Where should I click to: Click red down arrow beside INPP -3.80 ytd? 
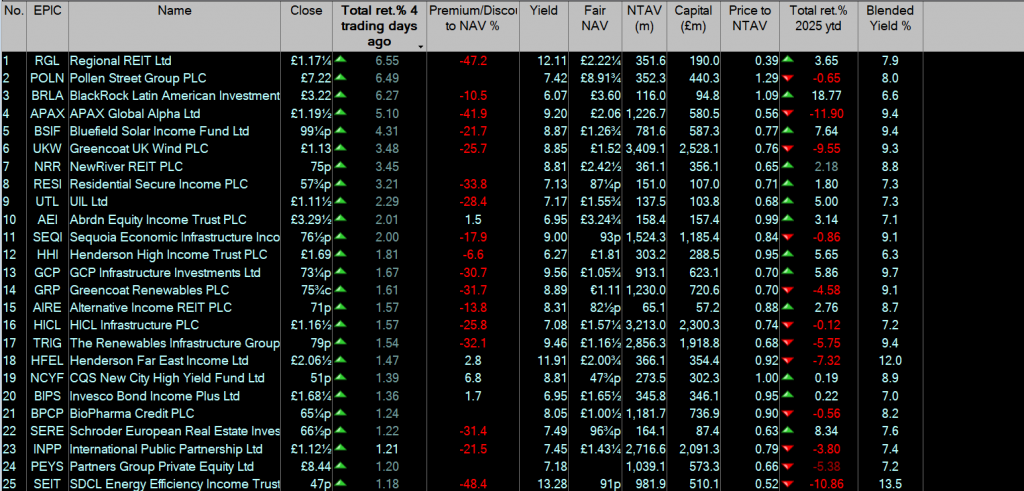click(789, 449)
